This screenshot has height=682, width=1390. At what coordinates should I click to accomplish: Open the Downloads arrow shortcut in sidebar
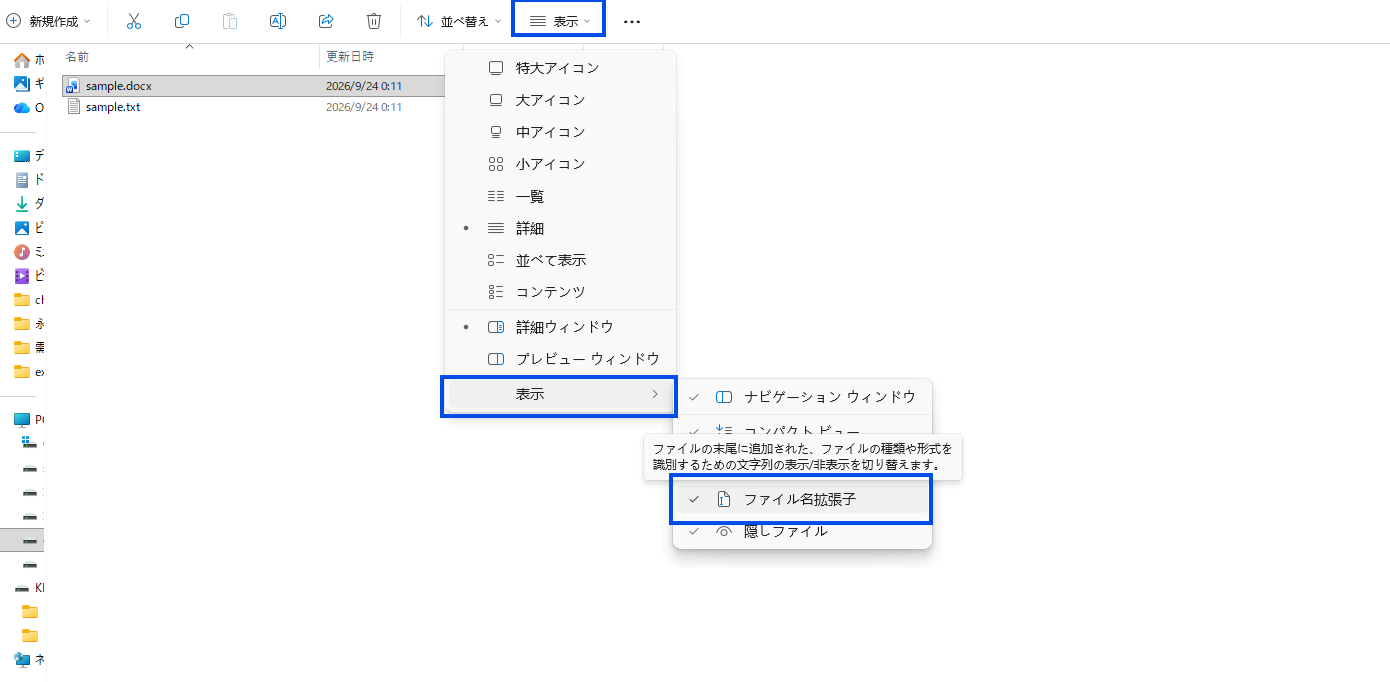pos(28,204)
